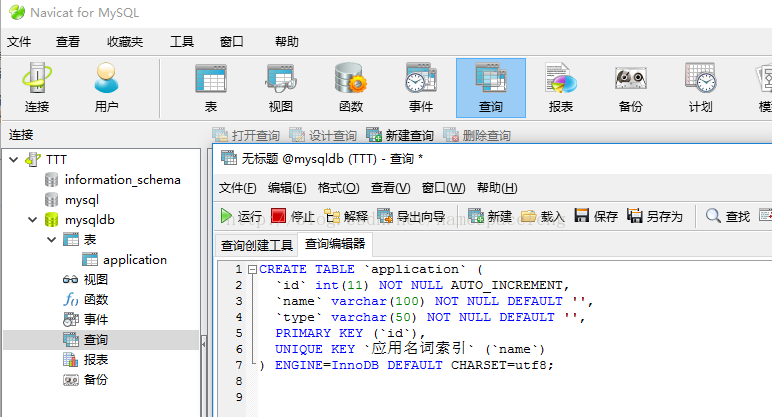This screenshot has width=772, height=417.
Task: Open query window 文件(F) menu
Action: click(238, 188)
